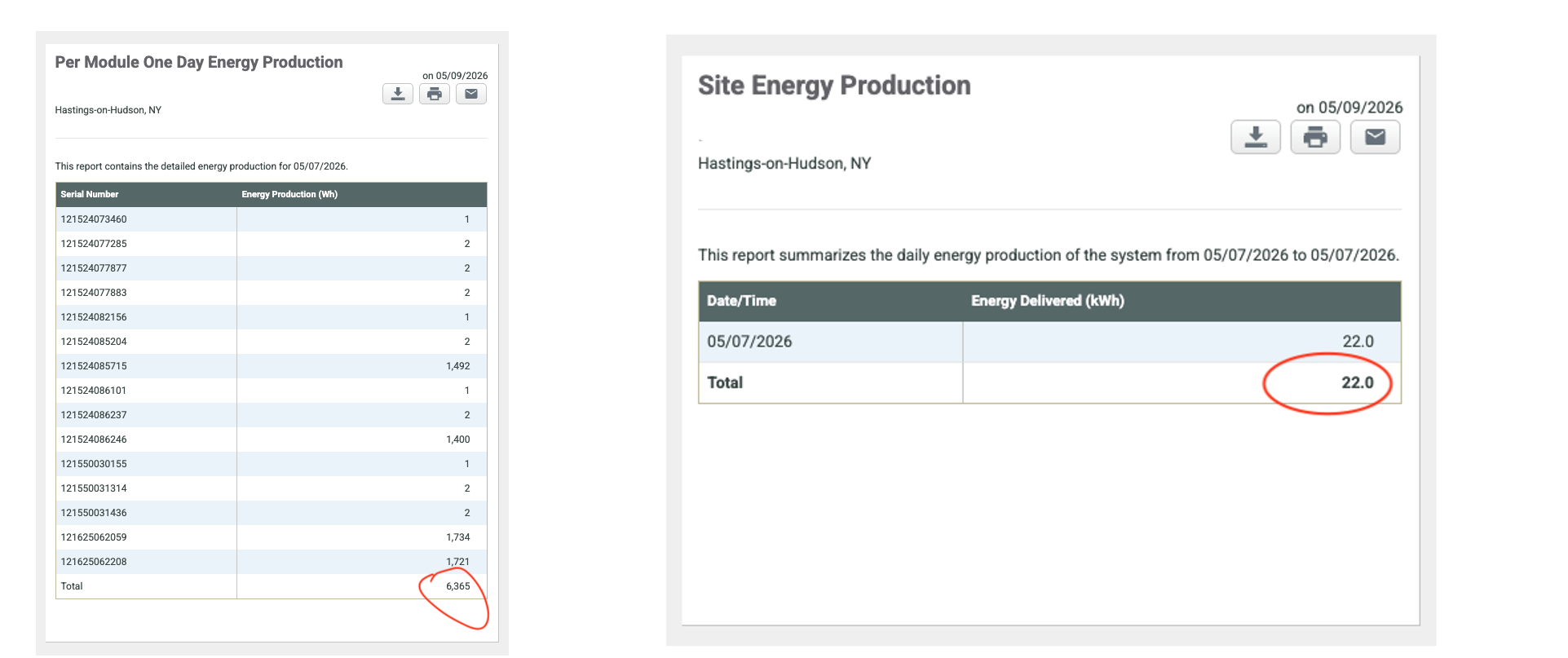Select serial number 121524077877
1568x658 pixels.
[x=94, y=268]
